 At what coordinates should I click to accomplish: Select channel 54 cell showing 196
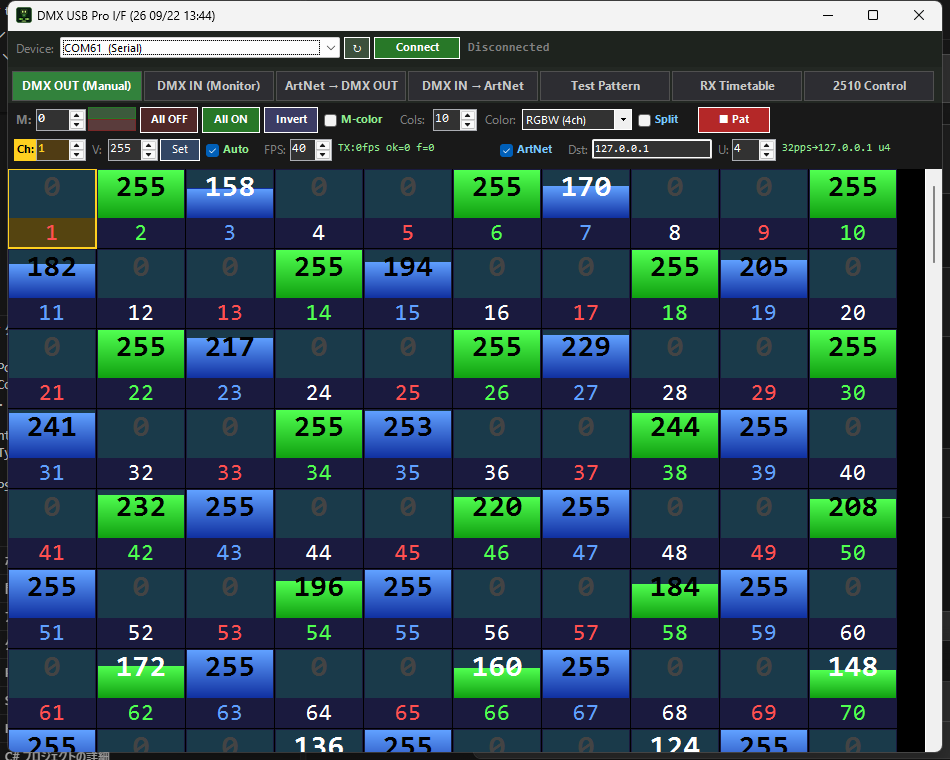tap(319, 609)
